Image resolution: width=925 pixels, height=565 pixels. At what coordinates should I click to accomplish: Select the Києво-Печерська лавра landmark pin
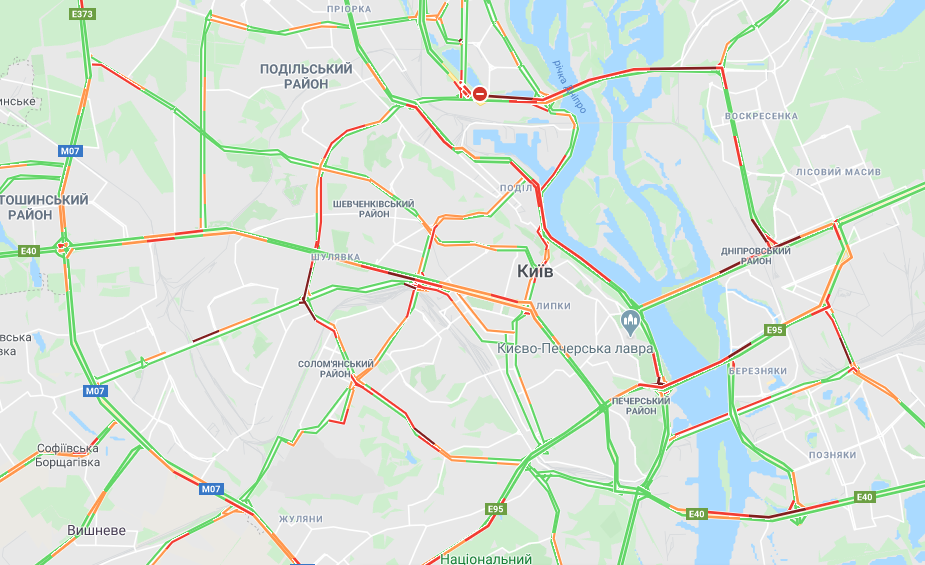pyautogui.click(x=631, y=323)
